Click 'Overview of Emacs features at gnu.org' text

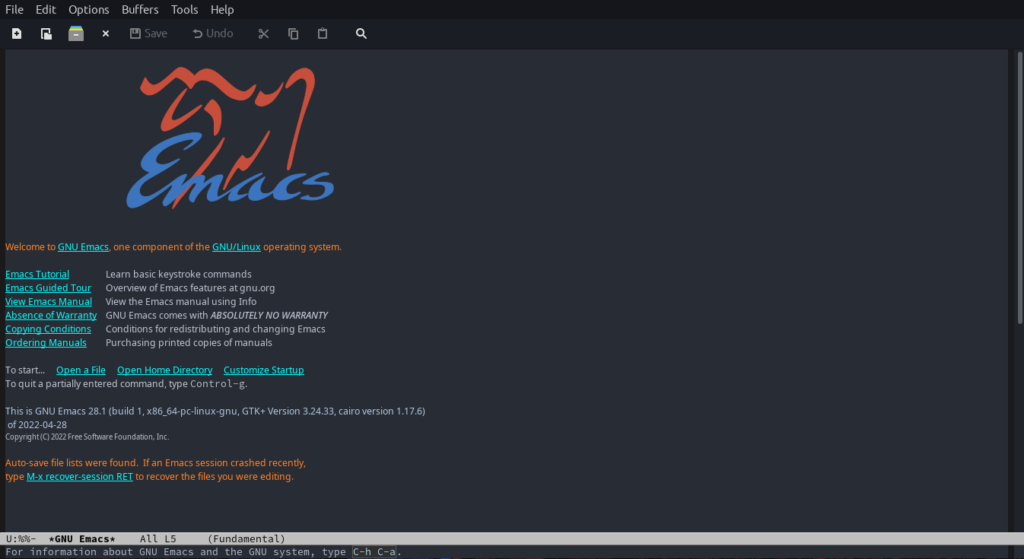pos(190,288)
